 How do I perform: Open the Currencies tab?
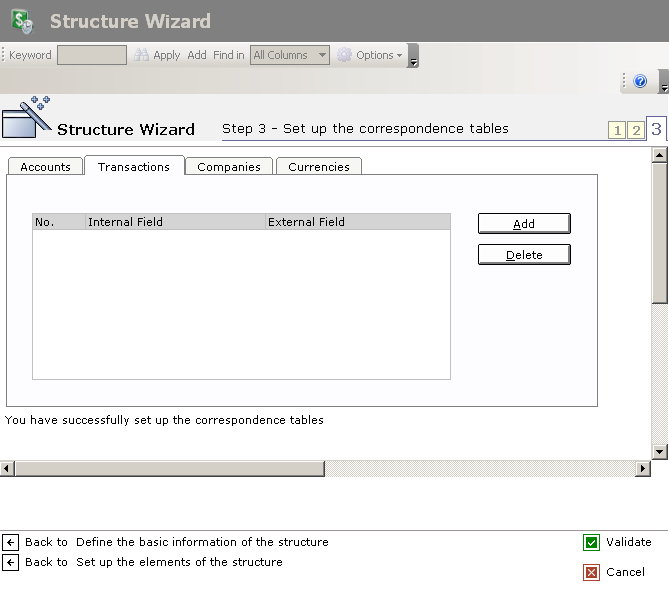[x=319, y=167]
